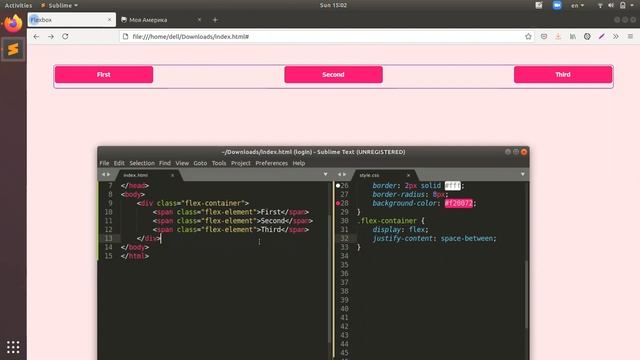
Task: Reload the page in Firefox
Action: 65,36
